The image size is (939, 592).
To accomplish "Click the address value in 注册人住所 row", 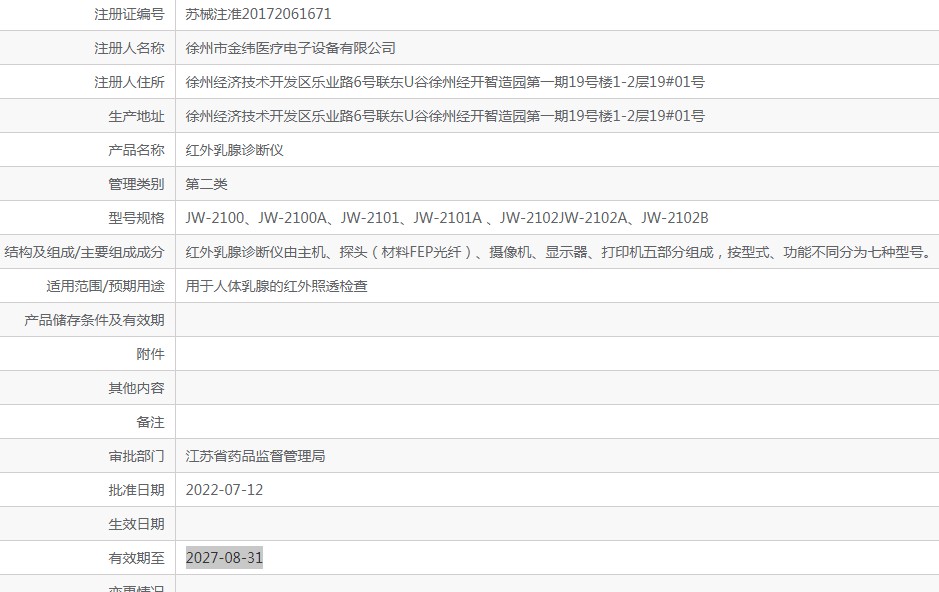I will (445, 82).
